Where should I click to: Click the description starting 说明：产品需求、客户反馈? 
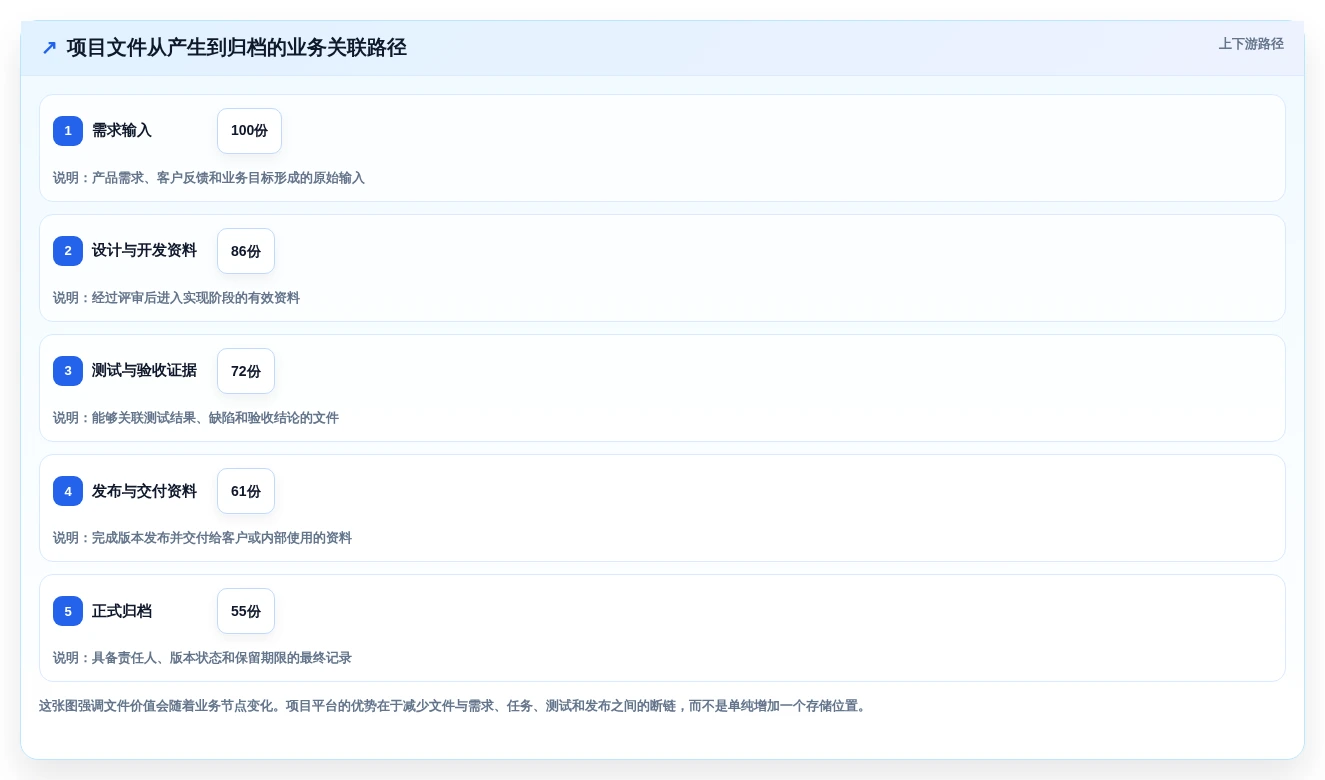(x=209, y=178)
